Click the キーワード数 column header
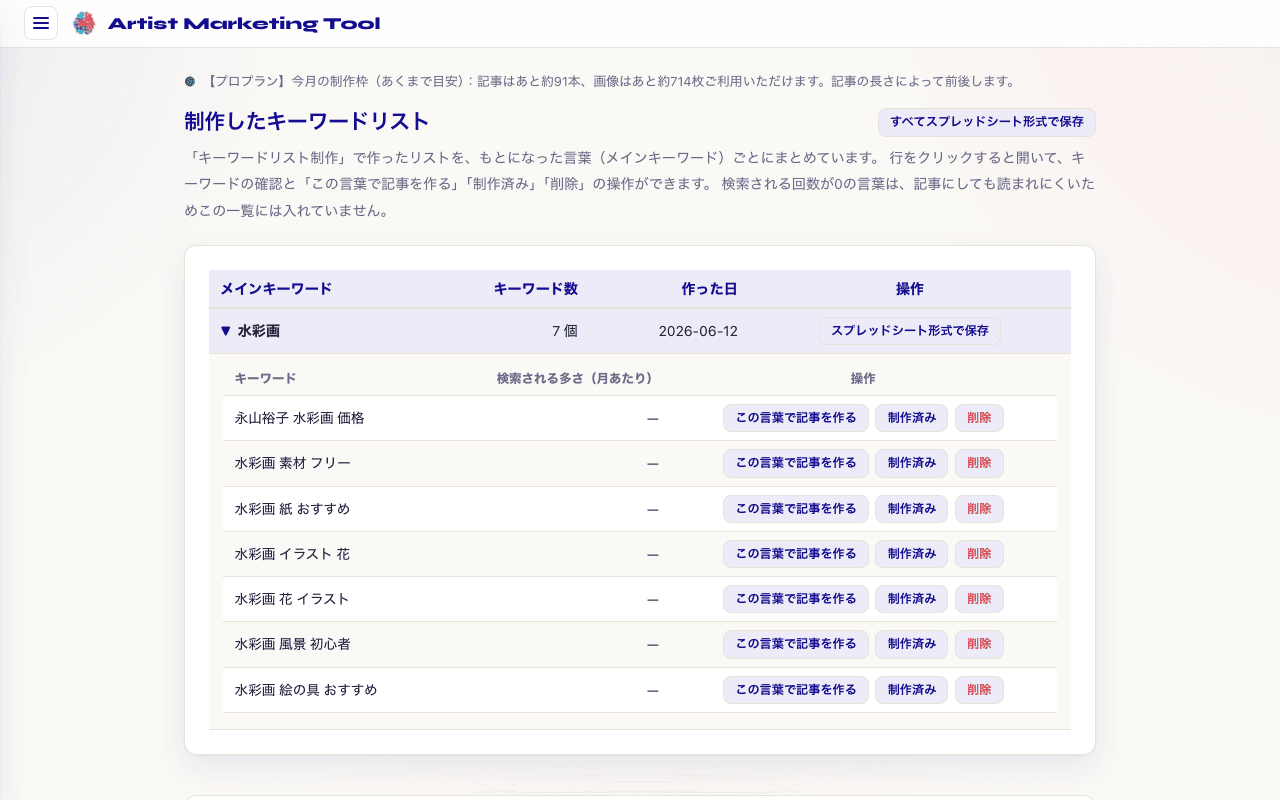The width and height of the screenshot is (1280, 800). coord(535,289)
